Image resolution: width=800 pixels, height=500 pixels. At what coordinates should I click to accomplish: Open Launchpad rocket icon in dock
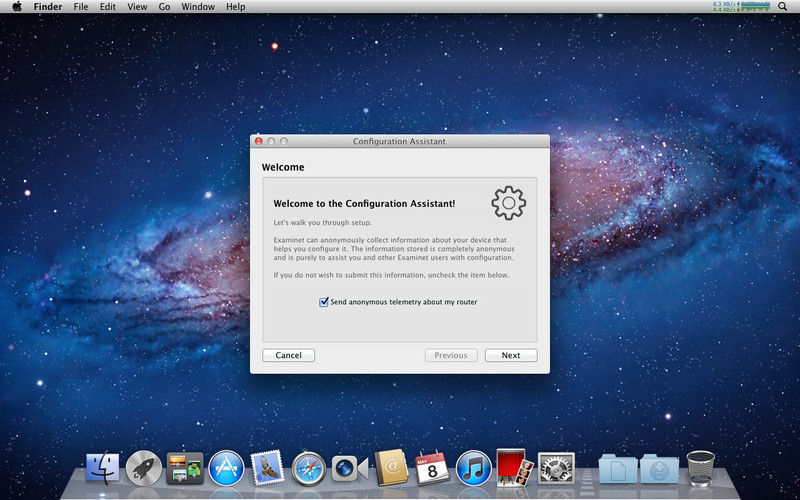point(144,467)
